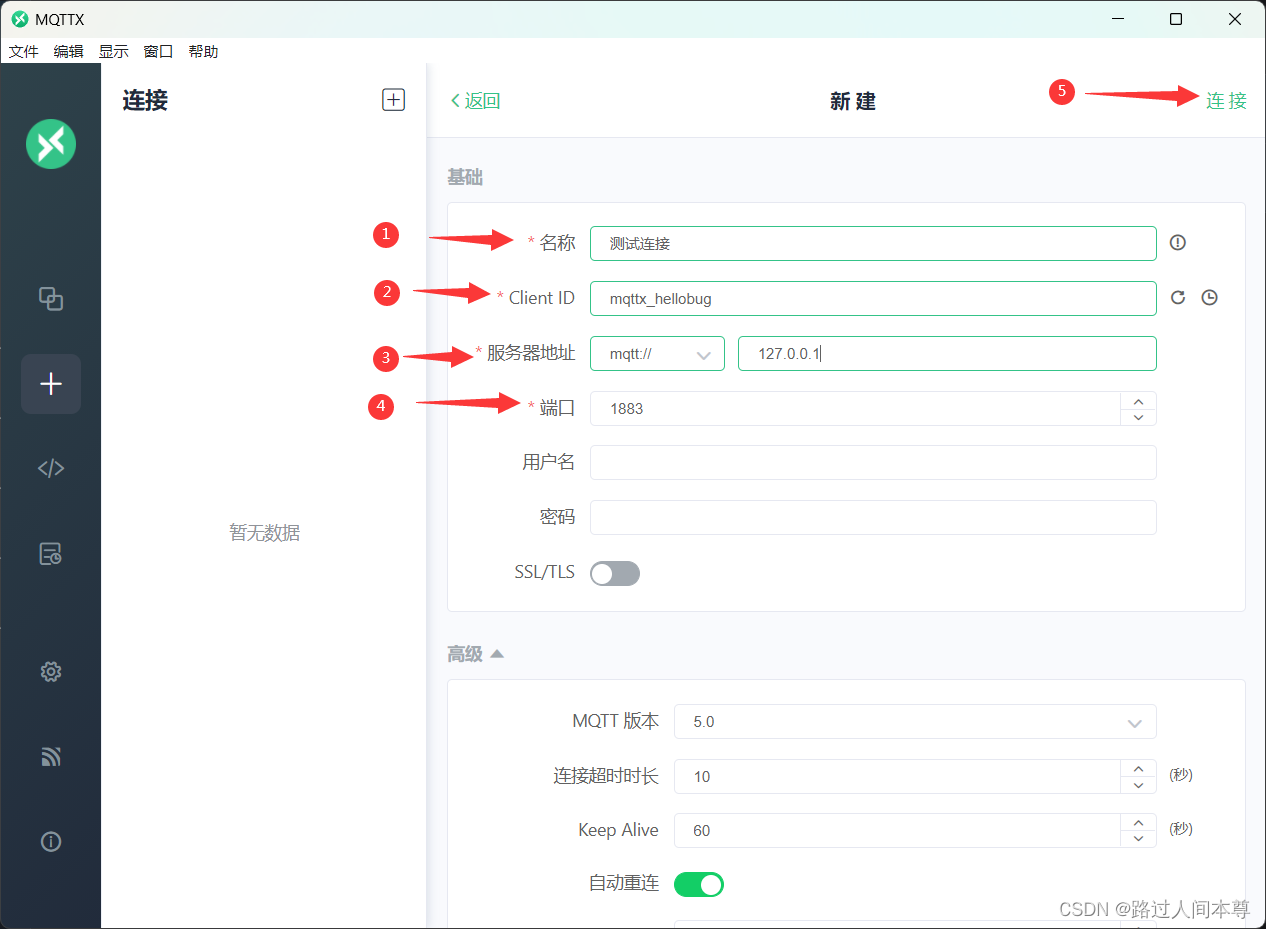Open the log page icon
Viewport: 1266px width, 929px height.
(x=51, y=554)
